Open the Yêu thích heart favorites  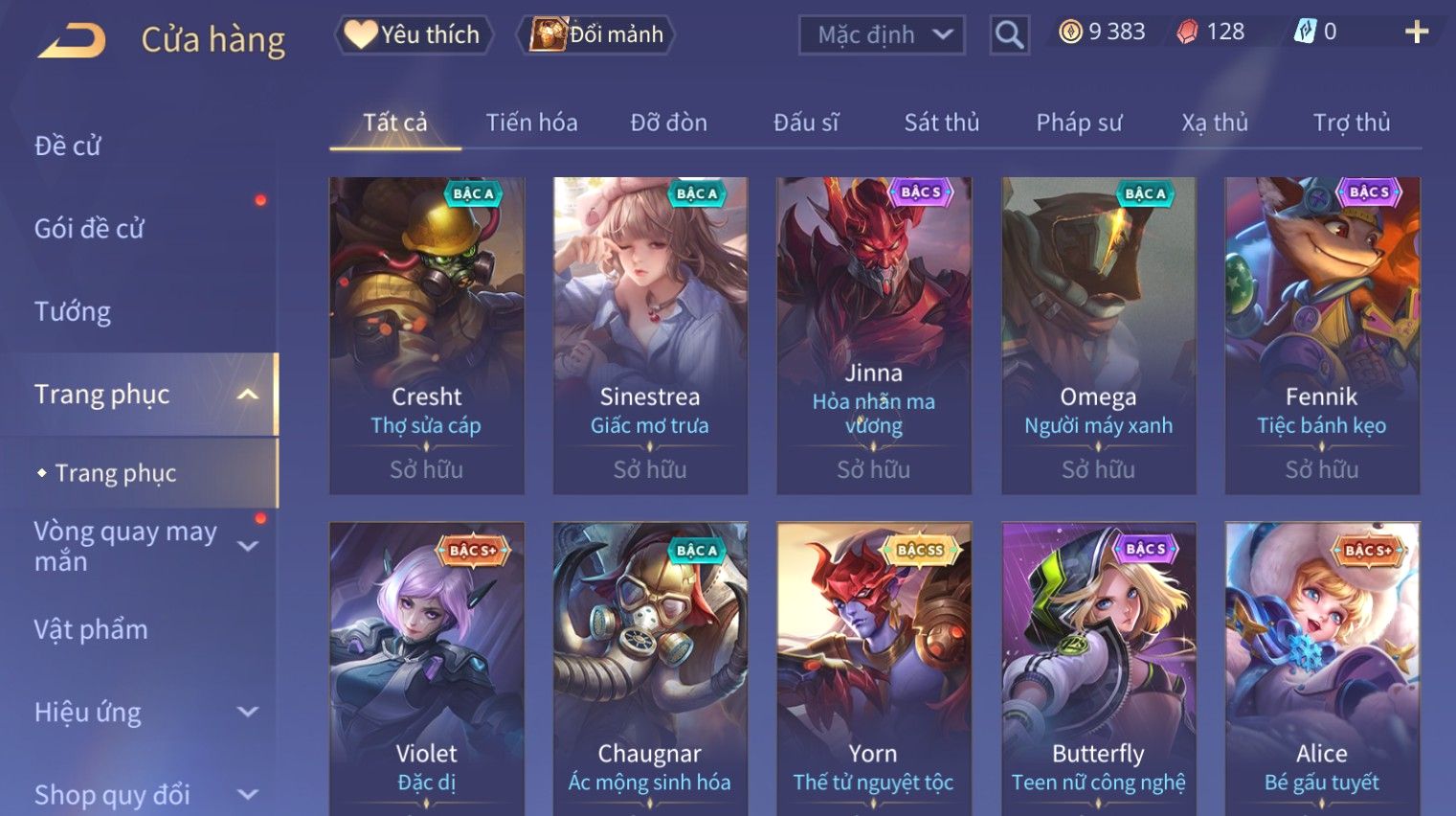point(414,34)
